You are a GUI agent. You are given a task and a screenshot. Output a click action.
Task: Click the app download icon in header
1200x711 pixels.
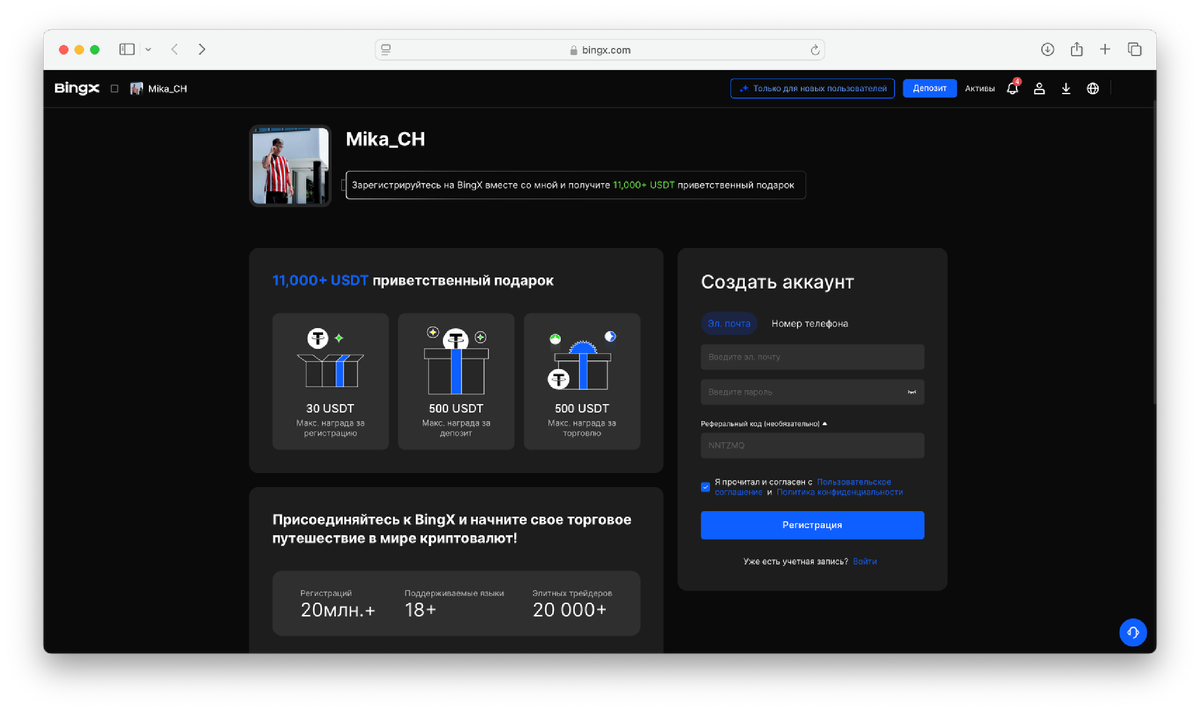coord(1066,89)
